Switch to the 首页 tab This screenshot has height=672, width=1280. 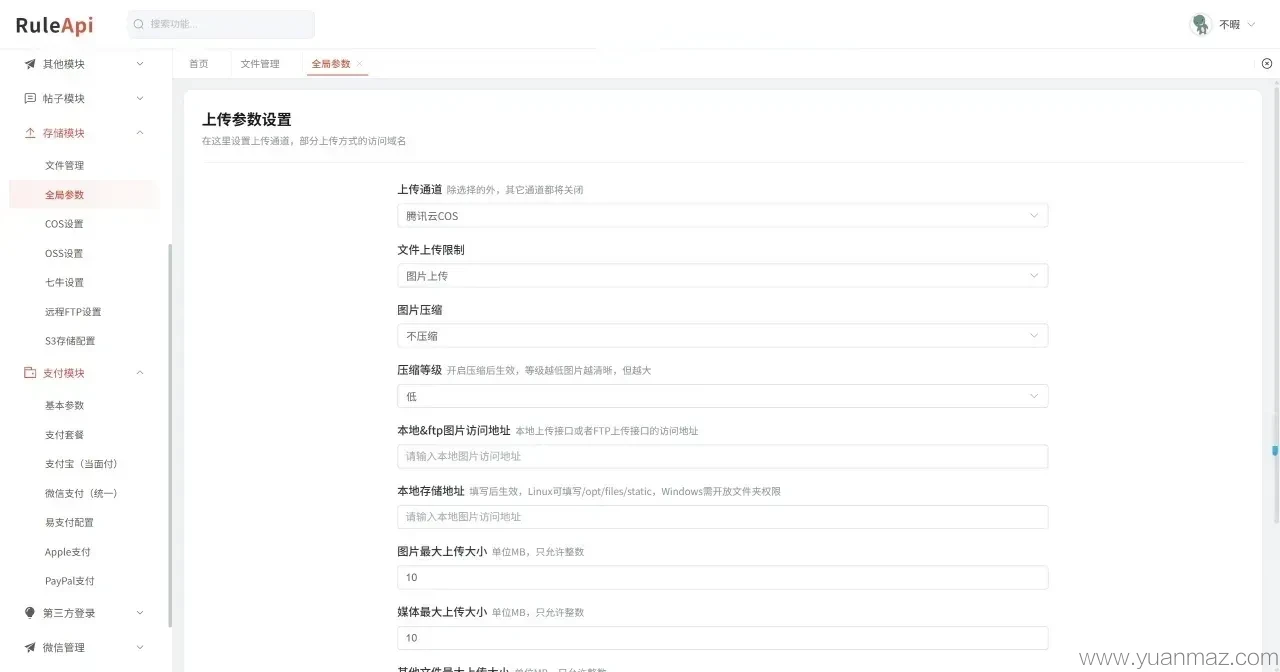[199, 64]
